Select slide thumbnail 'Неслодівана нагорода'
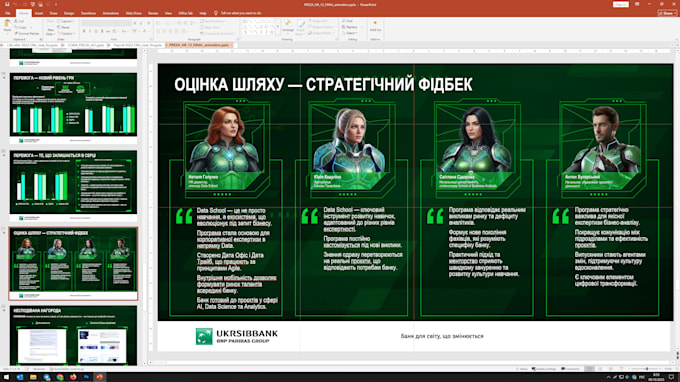 pos(73,335)
